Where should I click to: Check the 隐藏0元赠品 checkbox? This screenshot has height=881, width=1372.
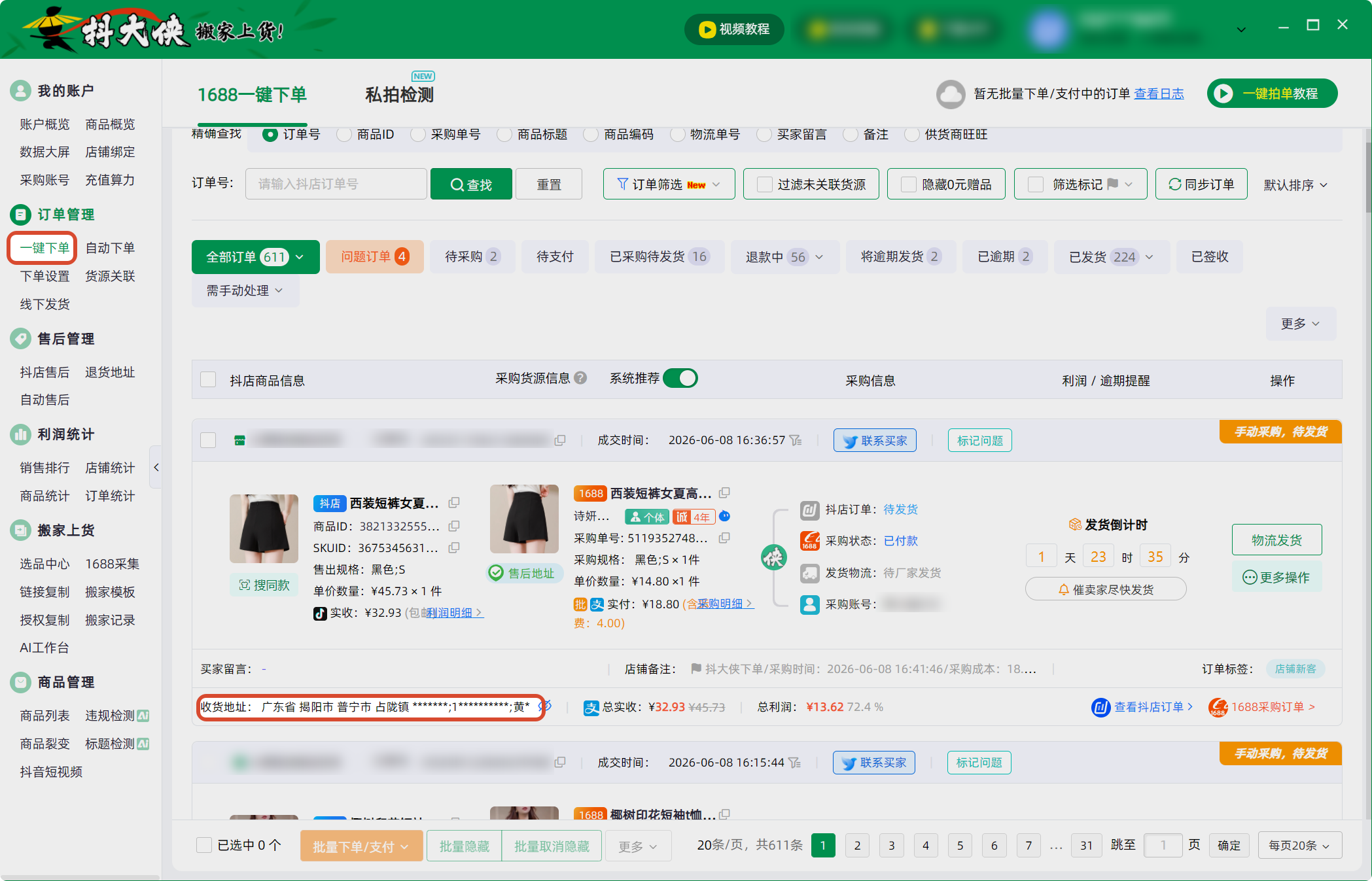tap(908, 184)
